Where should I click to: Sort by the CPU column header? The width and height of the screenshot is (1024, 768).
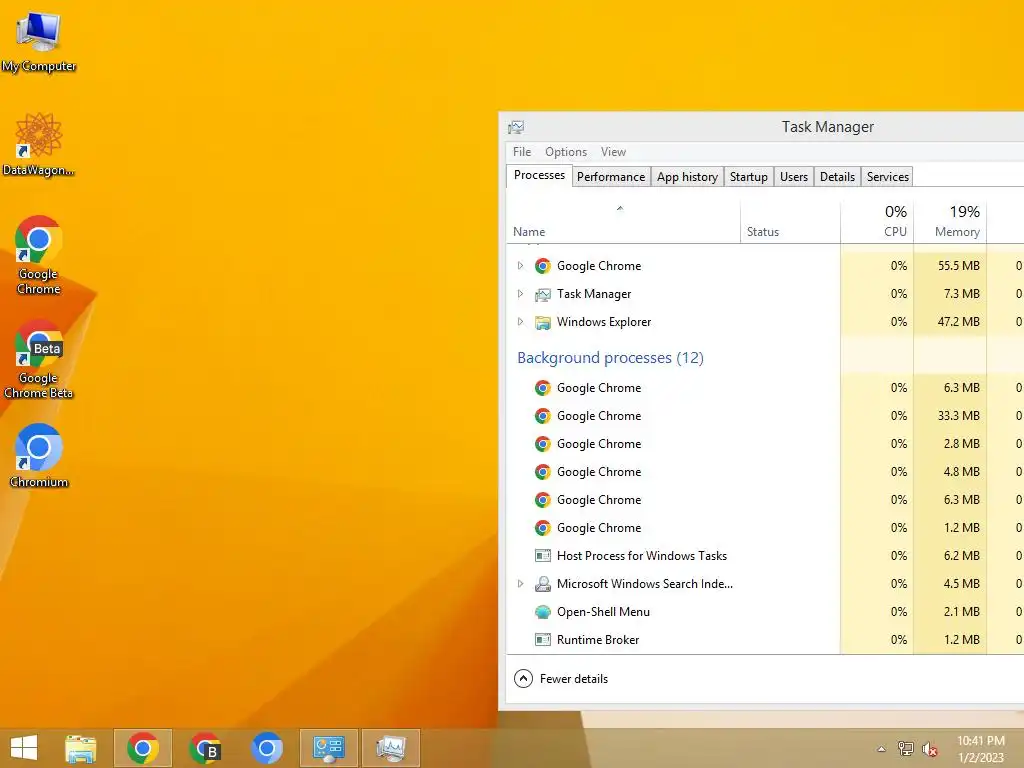click(x=877, y=222)
